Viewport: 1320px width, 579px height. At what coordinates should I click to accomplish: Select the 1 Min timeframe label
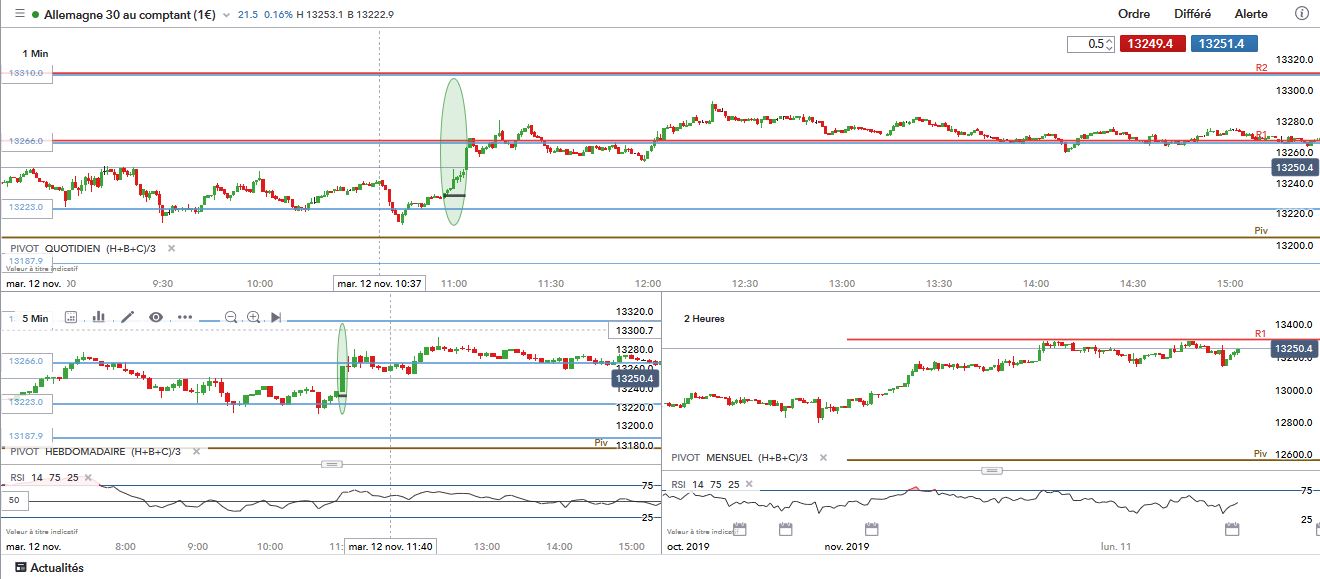(35, 52)
